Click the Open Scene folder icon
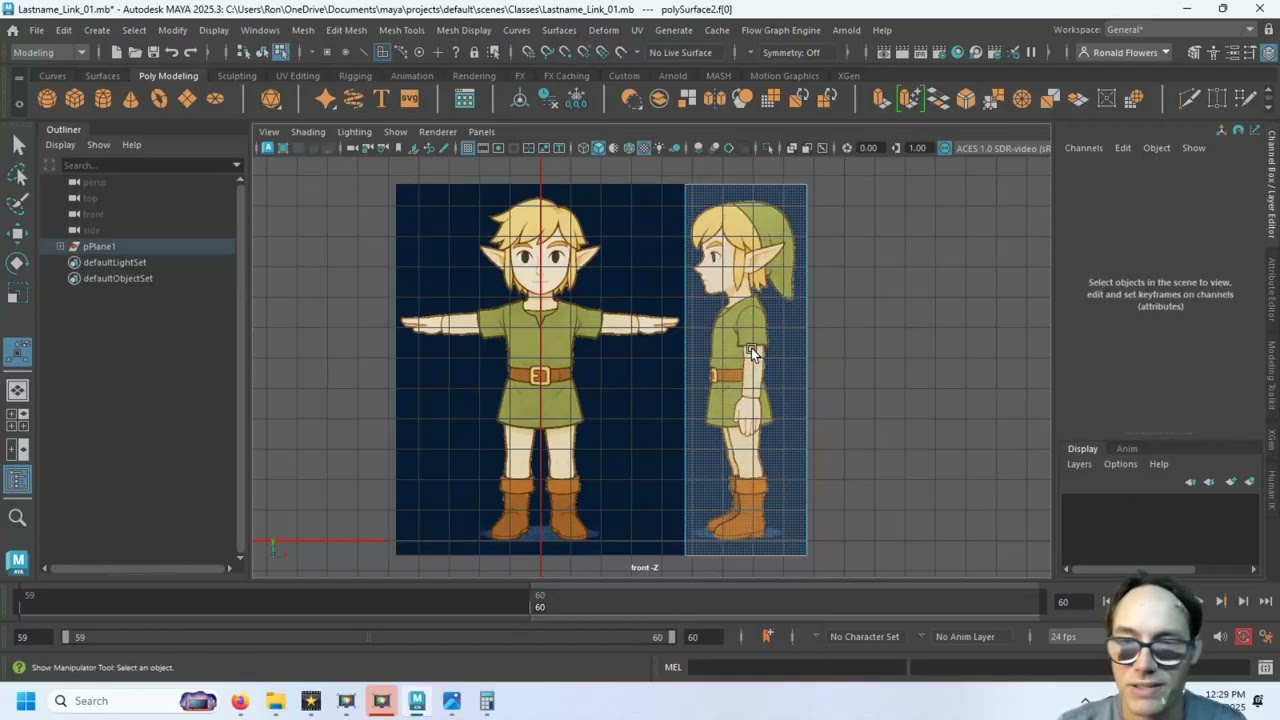This screenshot has height=720, width=1280. [x=135, y=52]
